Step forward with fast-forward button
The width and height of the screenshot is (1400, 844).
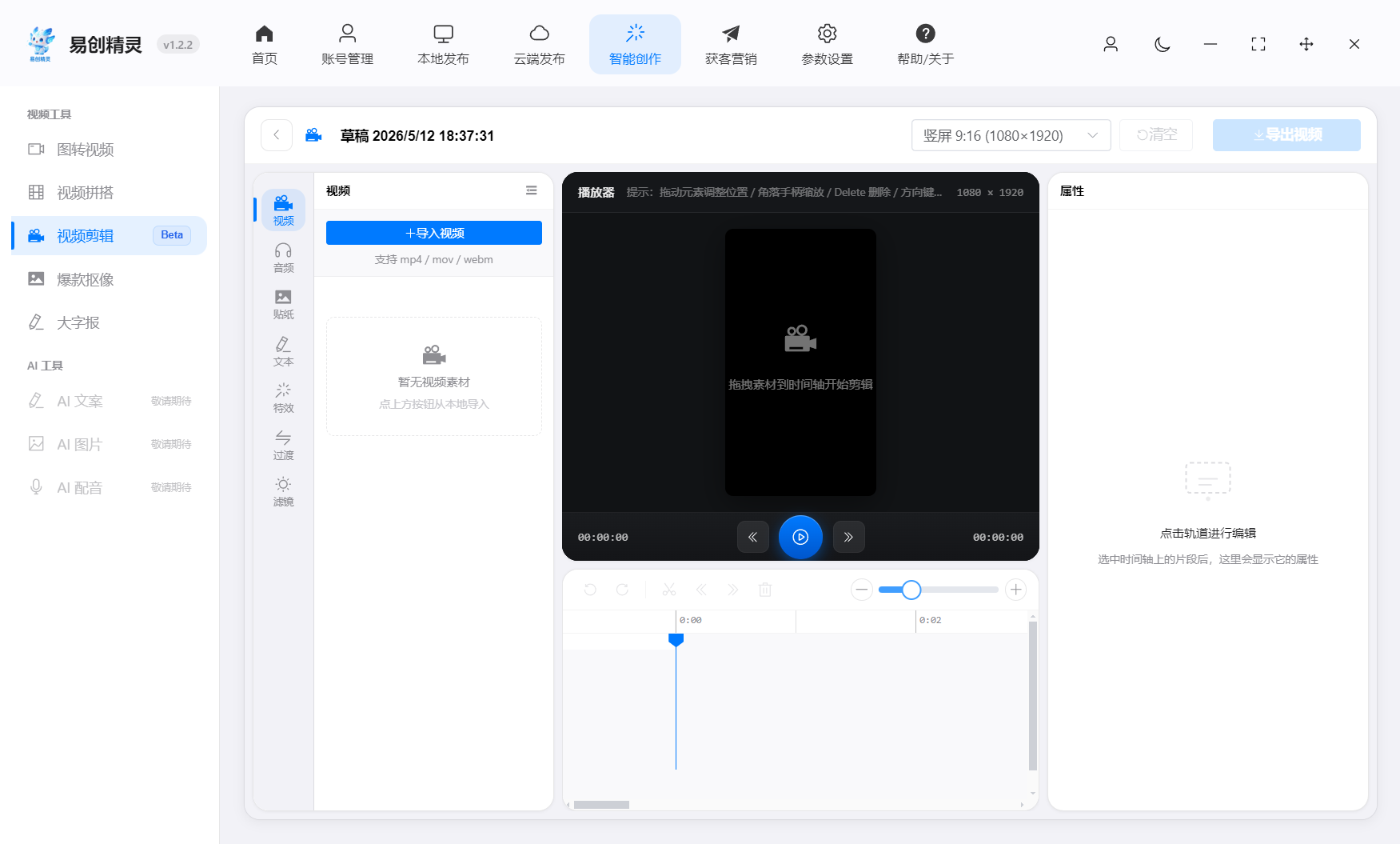pos(848,537)
